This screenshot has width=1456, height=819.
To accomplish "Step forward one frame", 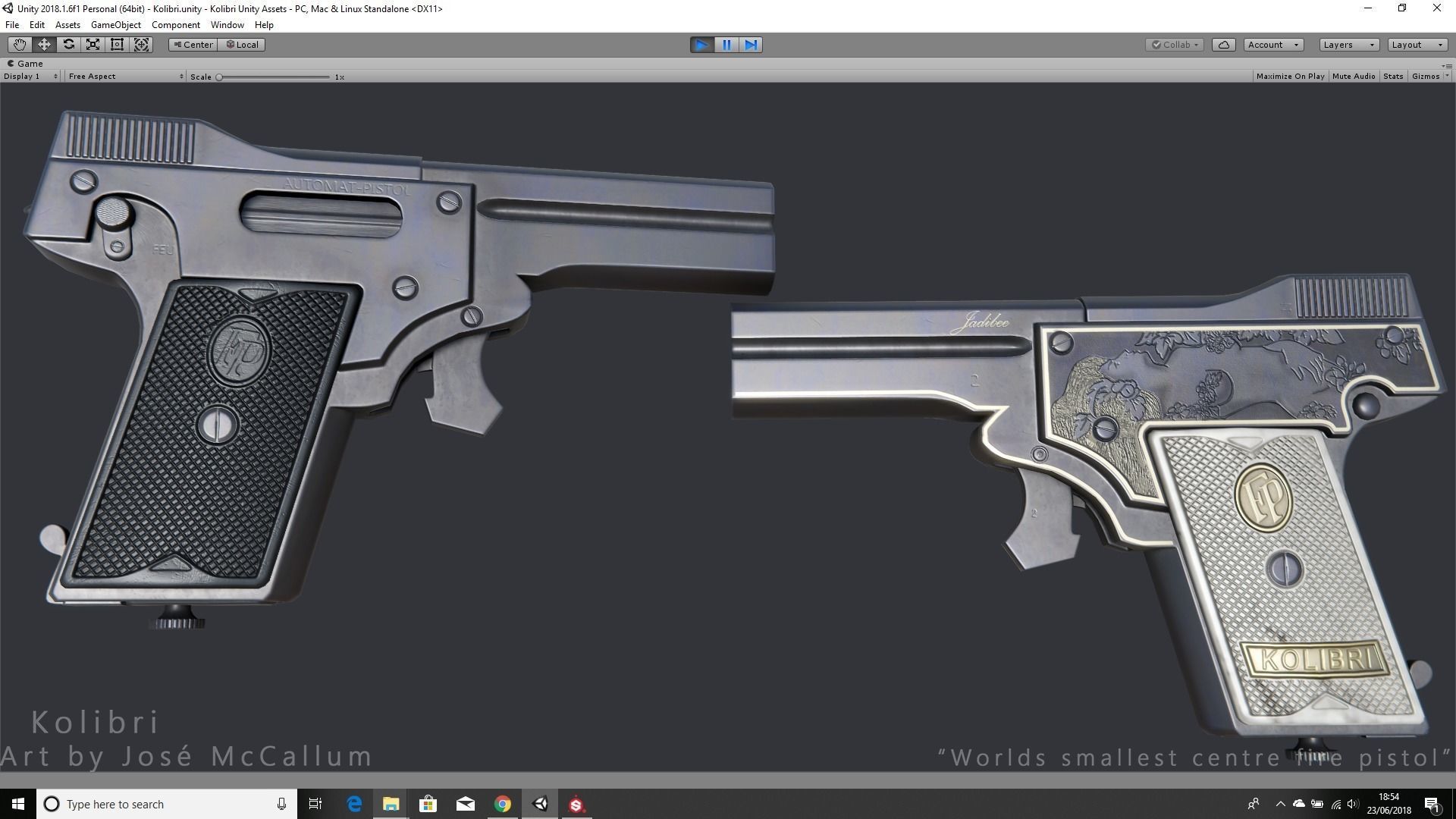I will (751, 45).
